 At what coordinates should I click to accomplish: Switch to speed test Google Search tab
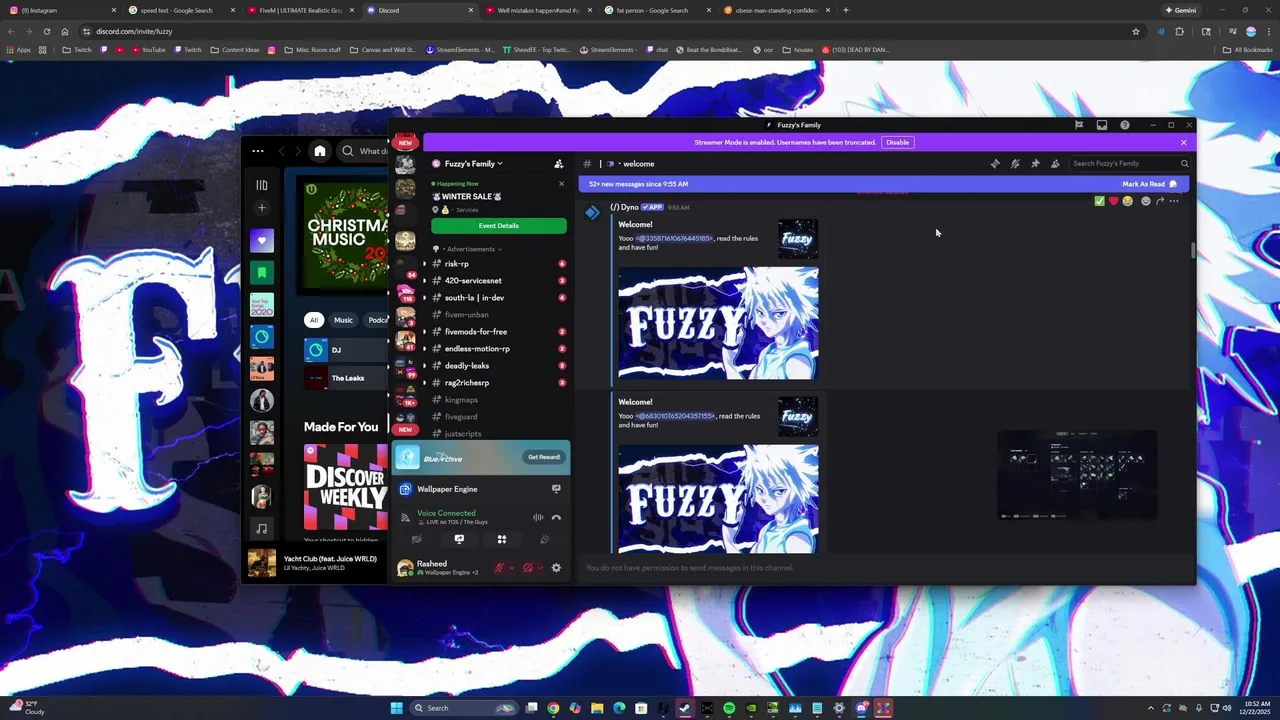point(181,10)
